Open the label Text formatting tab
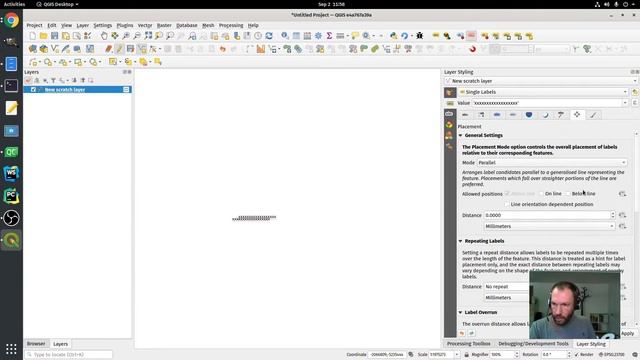Screen dimensions: 640x360 465,115
